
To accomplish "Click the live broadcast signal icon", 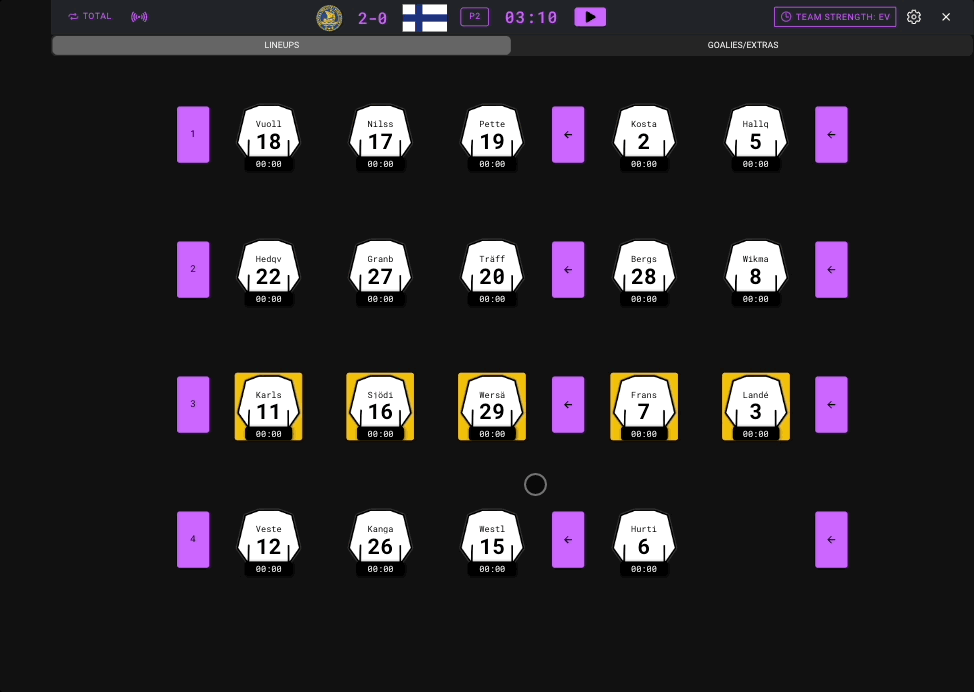I will pyautogui.click(x=139, y=17).
